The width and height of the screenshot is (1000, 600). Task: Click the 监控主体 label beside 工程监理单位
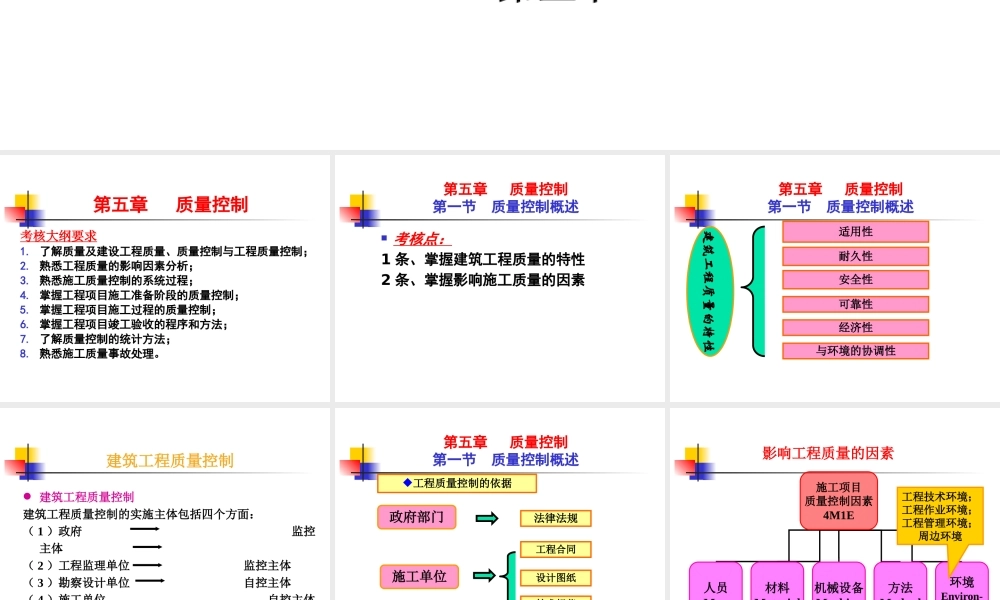(x=267, y=565)
